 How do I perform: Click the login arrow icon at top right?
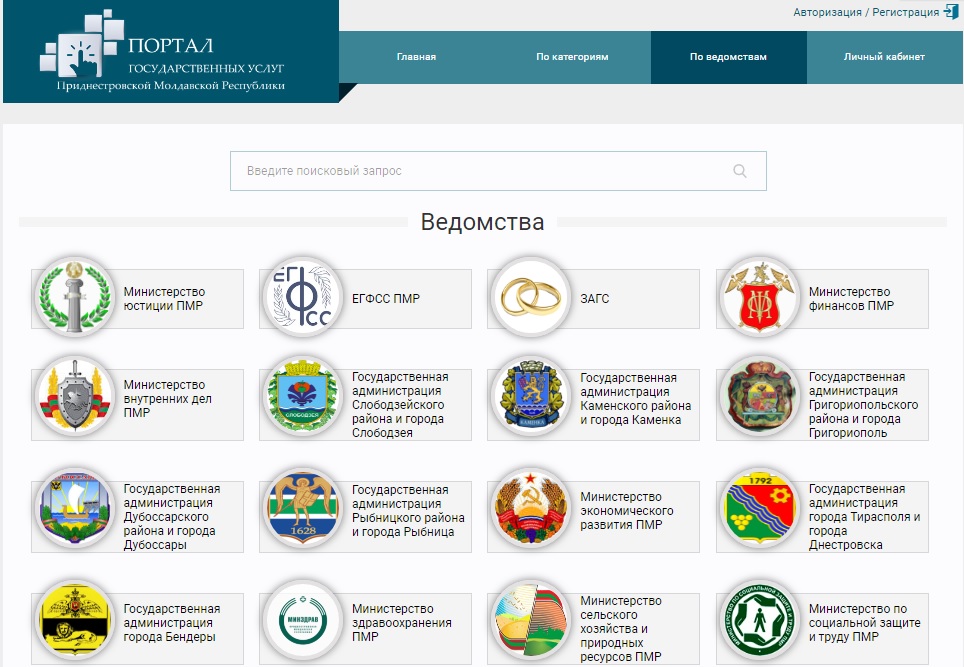950,12
